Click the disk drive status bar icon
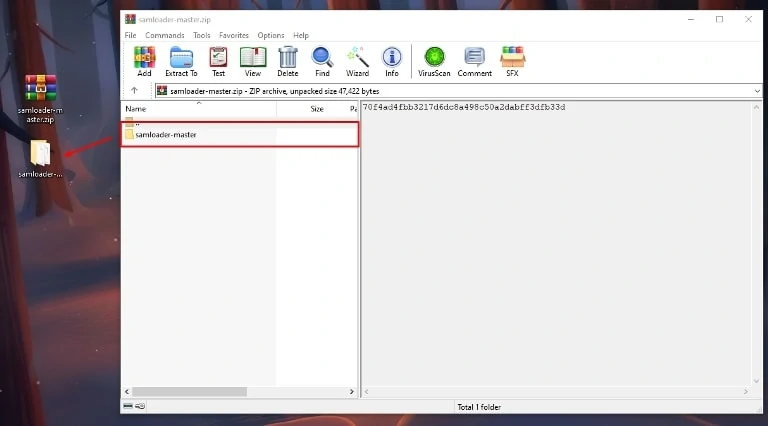 click(x=128, y=406)
